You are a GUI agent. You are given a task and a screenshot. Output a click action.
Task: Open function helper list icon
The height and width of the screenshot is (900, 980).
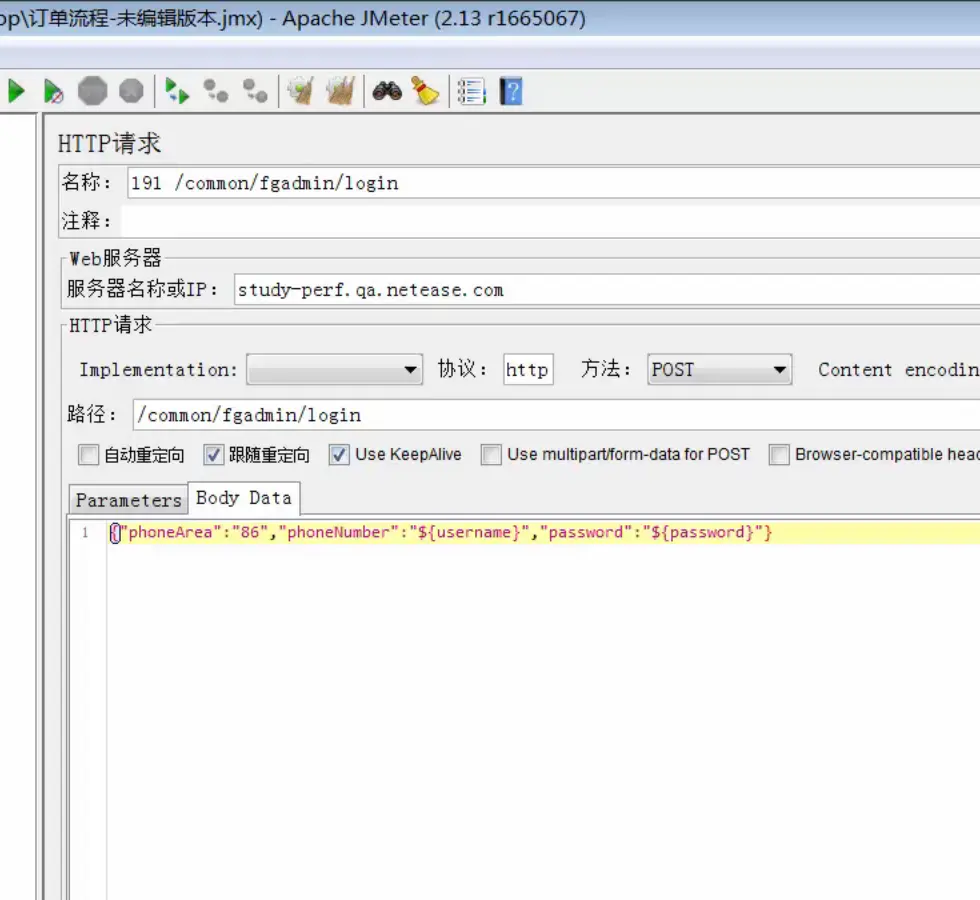[x=471, y=92]
